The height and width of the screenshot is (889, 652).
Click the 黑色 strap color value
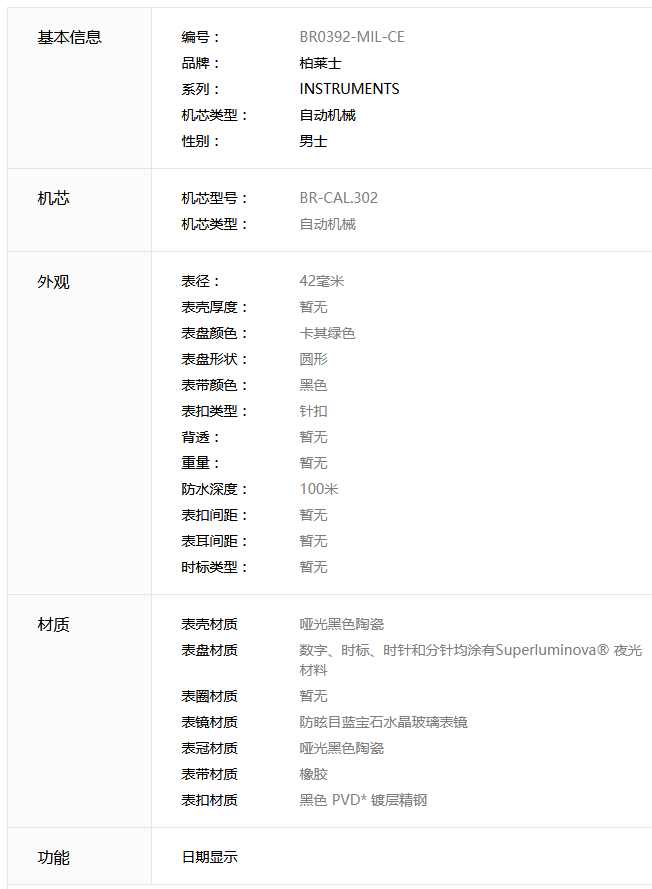pyautogui.click(x=314, y=385)
